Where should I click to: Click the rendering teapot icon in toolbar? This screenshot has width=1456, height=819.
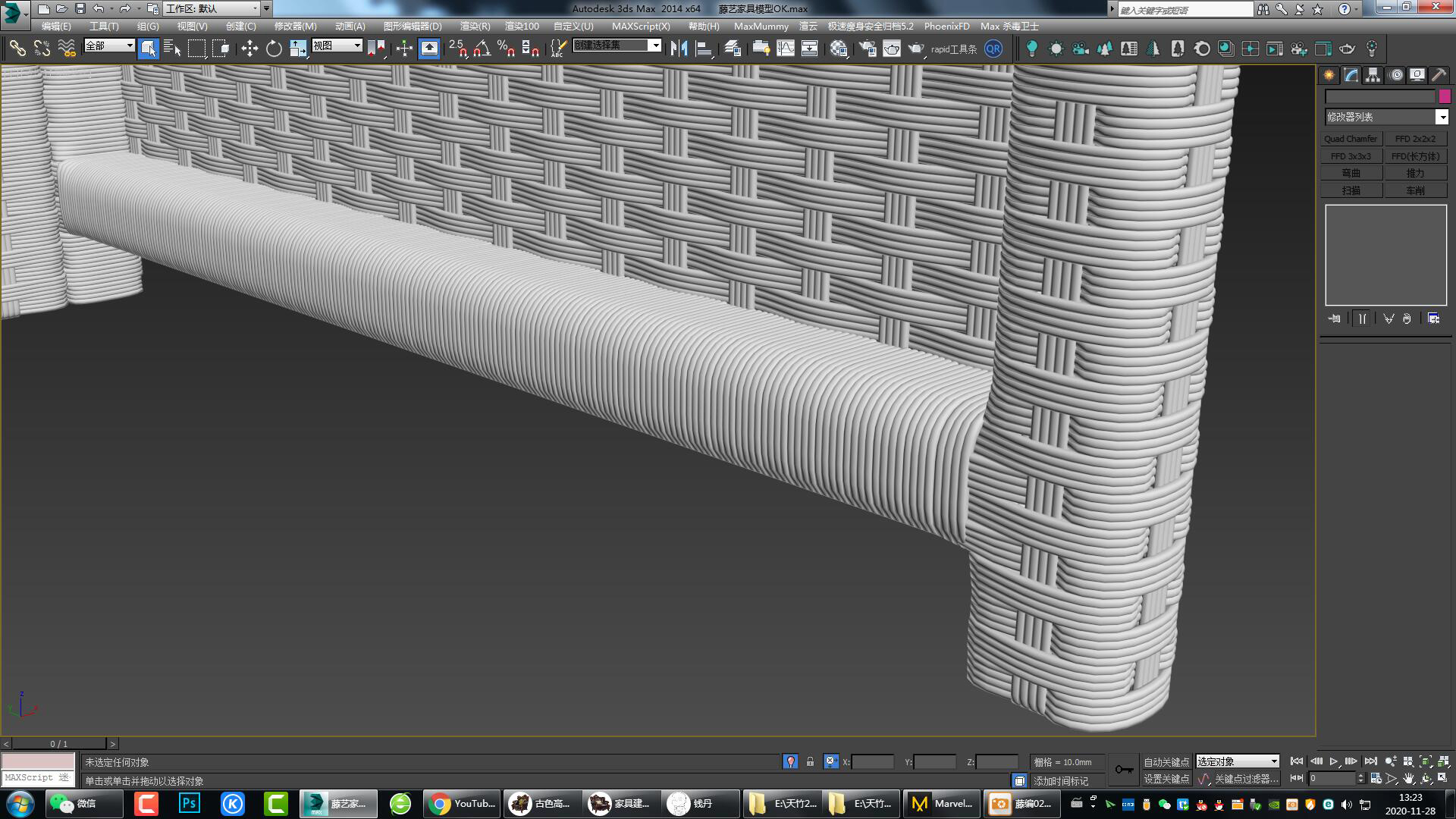892,49
